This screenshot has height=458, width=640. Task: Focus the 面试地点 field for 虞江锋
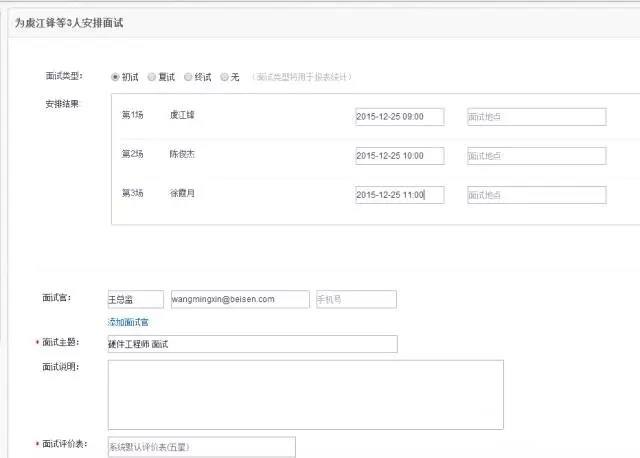coord(537,117)
